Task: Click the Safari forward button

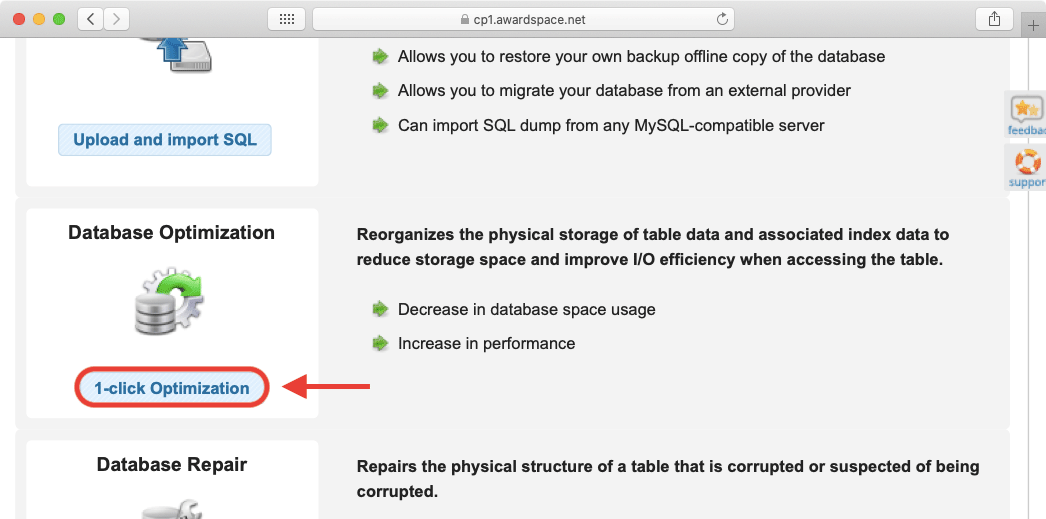Action: 116,19
